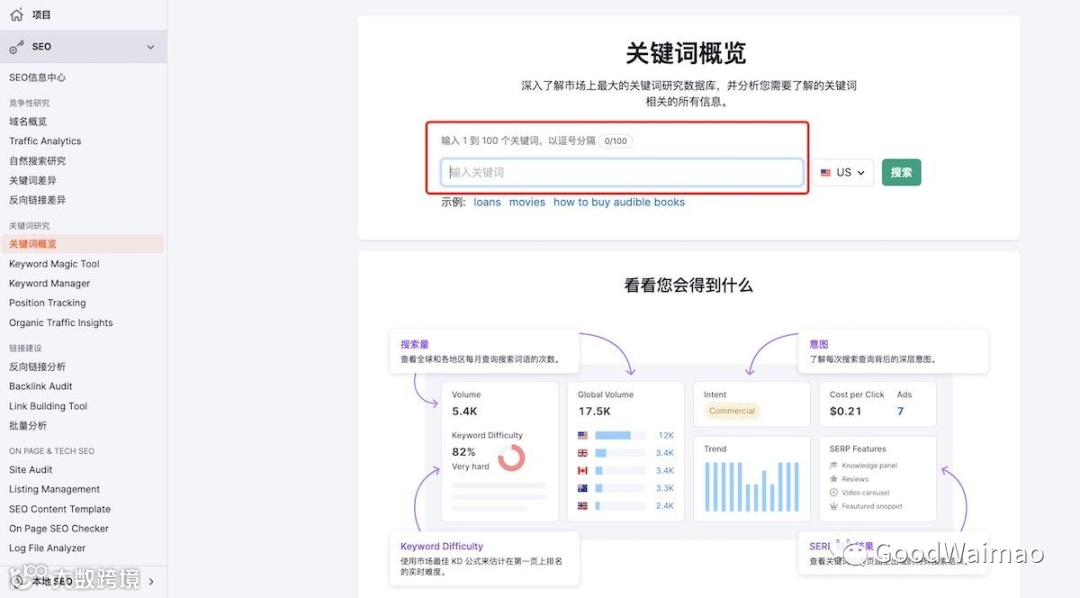1080x598 pixels.
Task: Click the US flag icon in country selector
Action: pyautogui.click(x=825, y=173)
